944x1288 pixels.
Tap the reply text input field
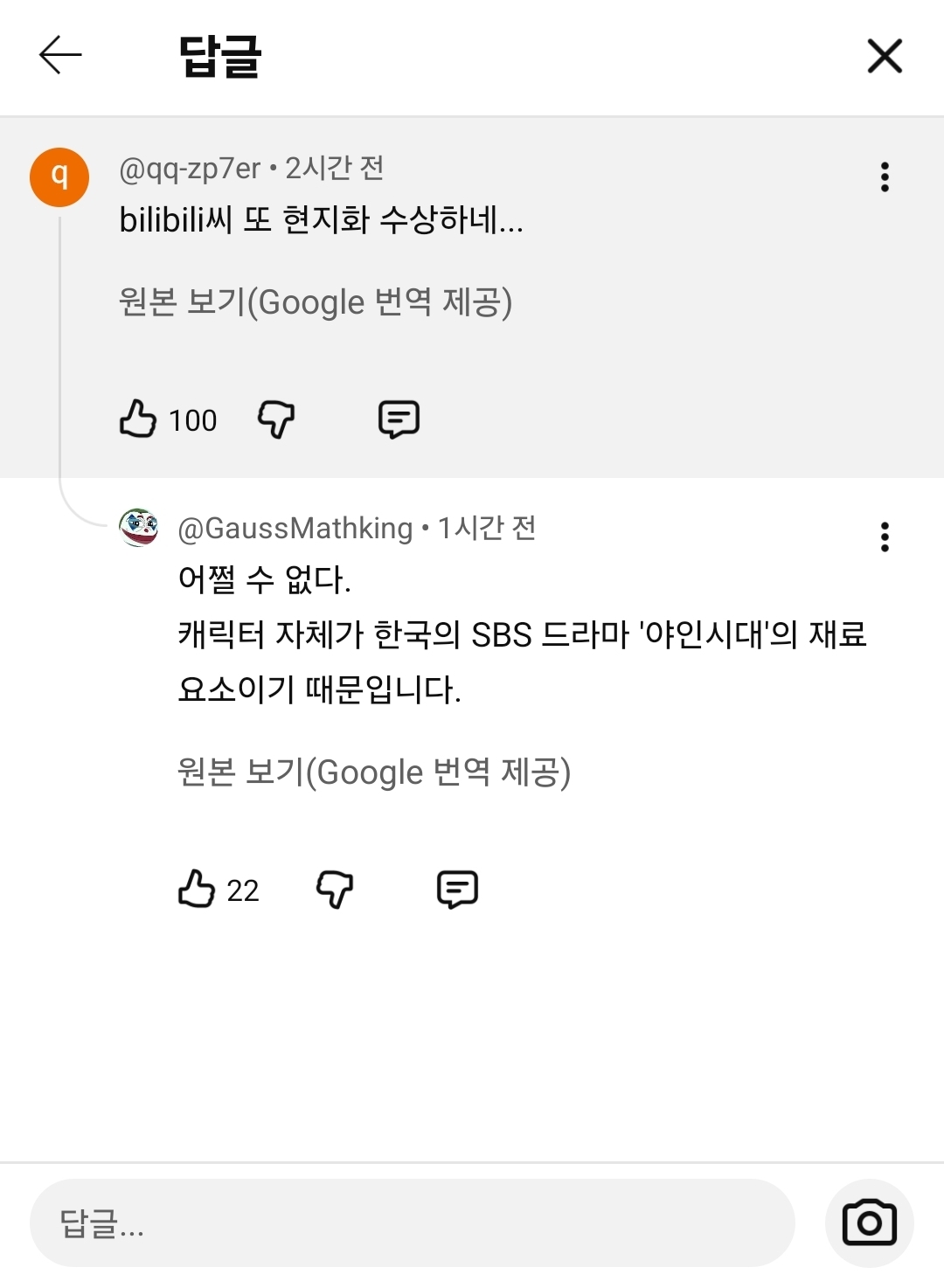pos(412,1222)
